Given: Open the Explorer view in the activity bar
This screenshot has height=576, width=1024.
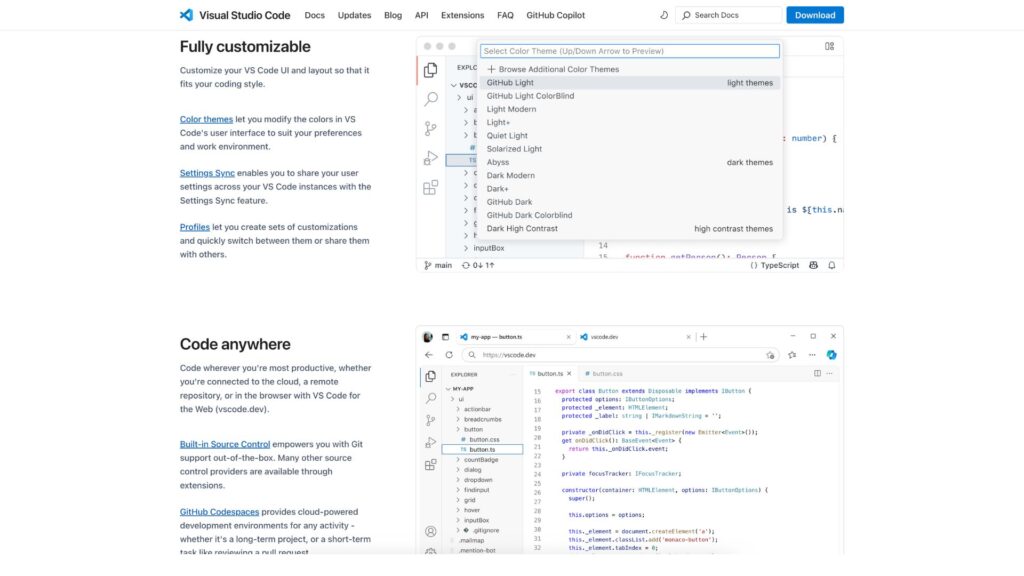Looking at the screenshot, I should pyautogui.click(x=431, y=69).
